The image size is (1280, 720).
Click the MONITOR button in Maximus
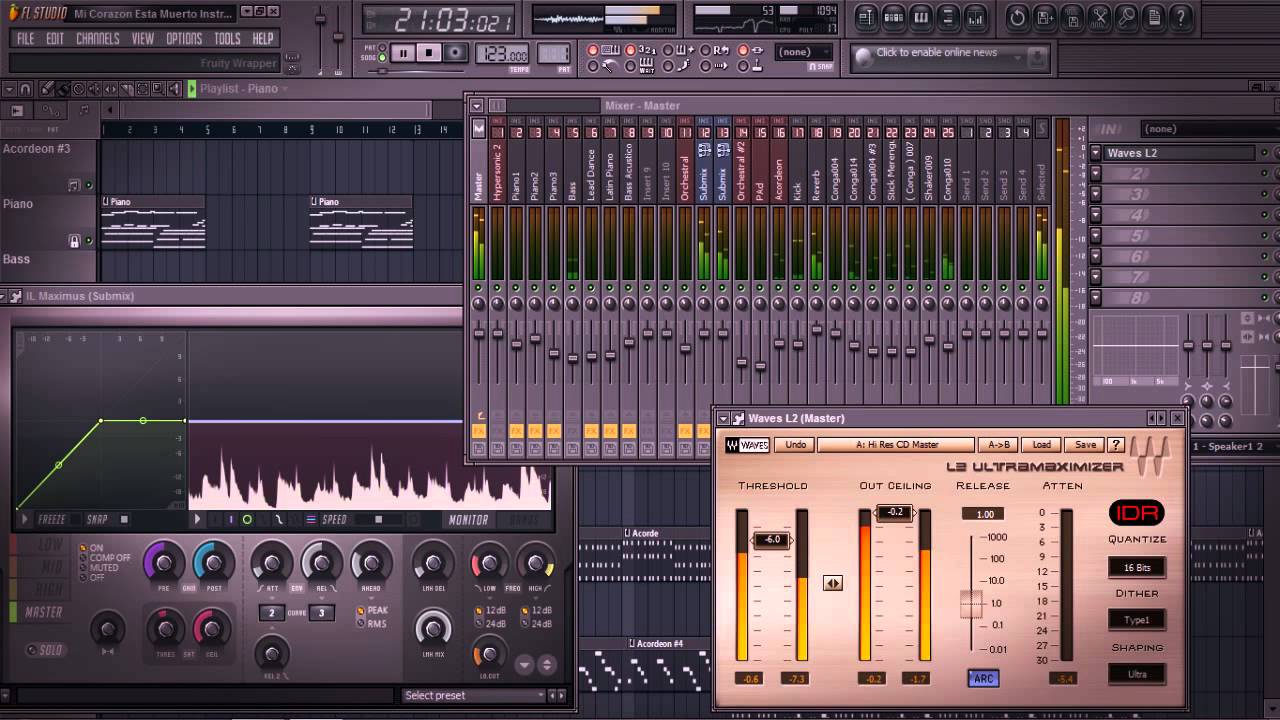tap(468, 520)
